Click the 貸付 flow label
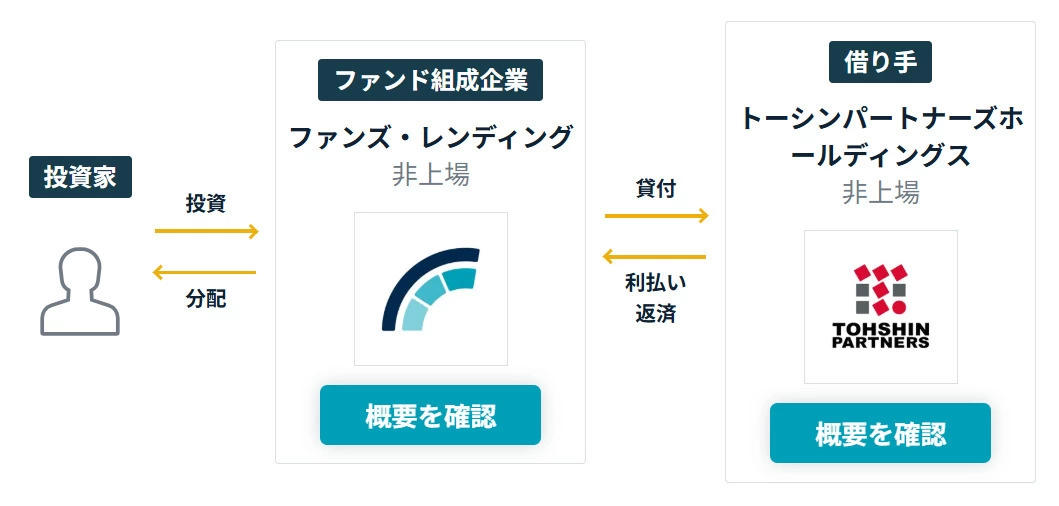Viewport: 1059px width, 506px height. pyautogui.click(x=656, y=187)
